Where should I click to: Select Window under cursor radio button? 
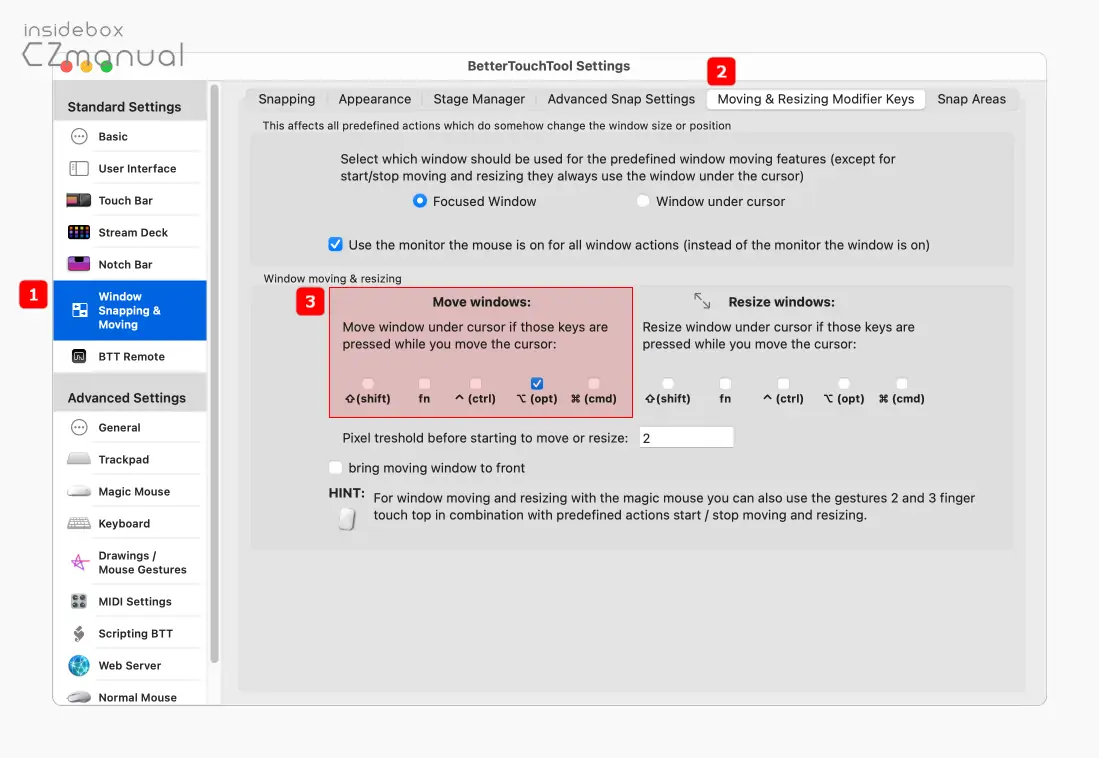tap(643, 201)
